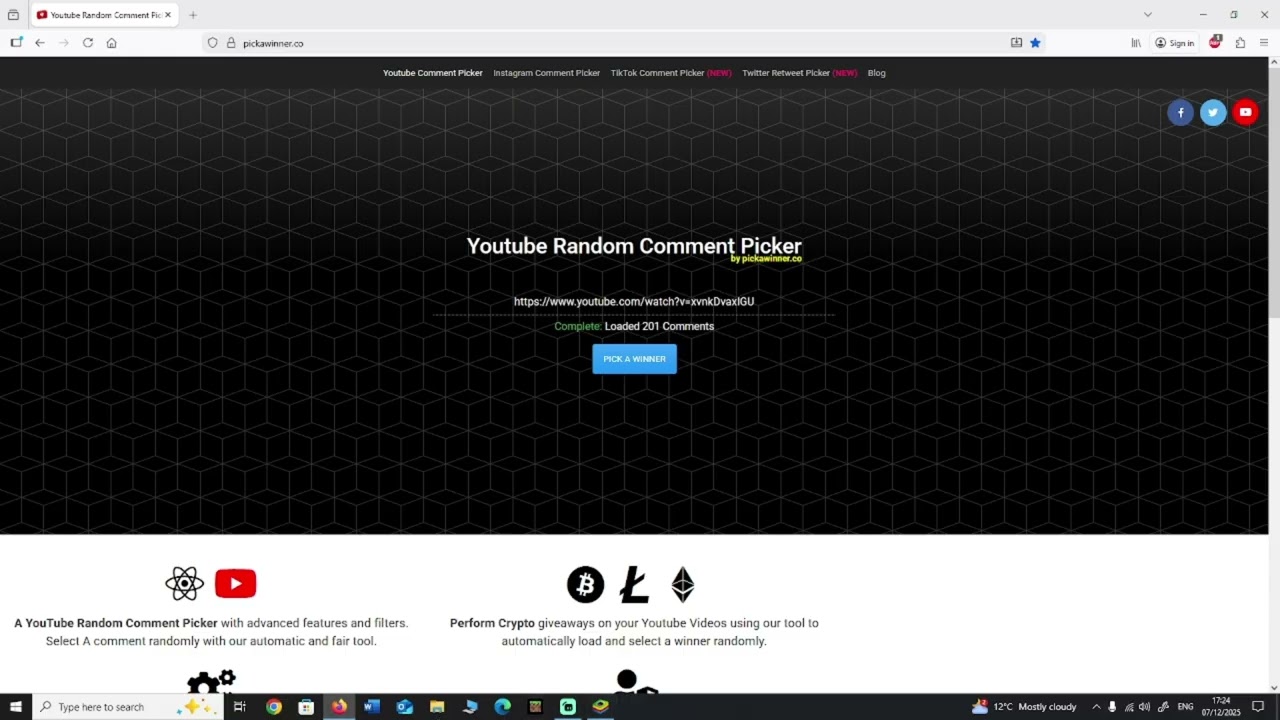The width and height of the screenshot is (1280, 720).
Task: Click the YouTube video URL field
Action: [634, 301]
